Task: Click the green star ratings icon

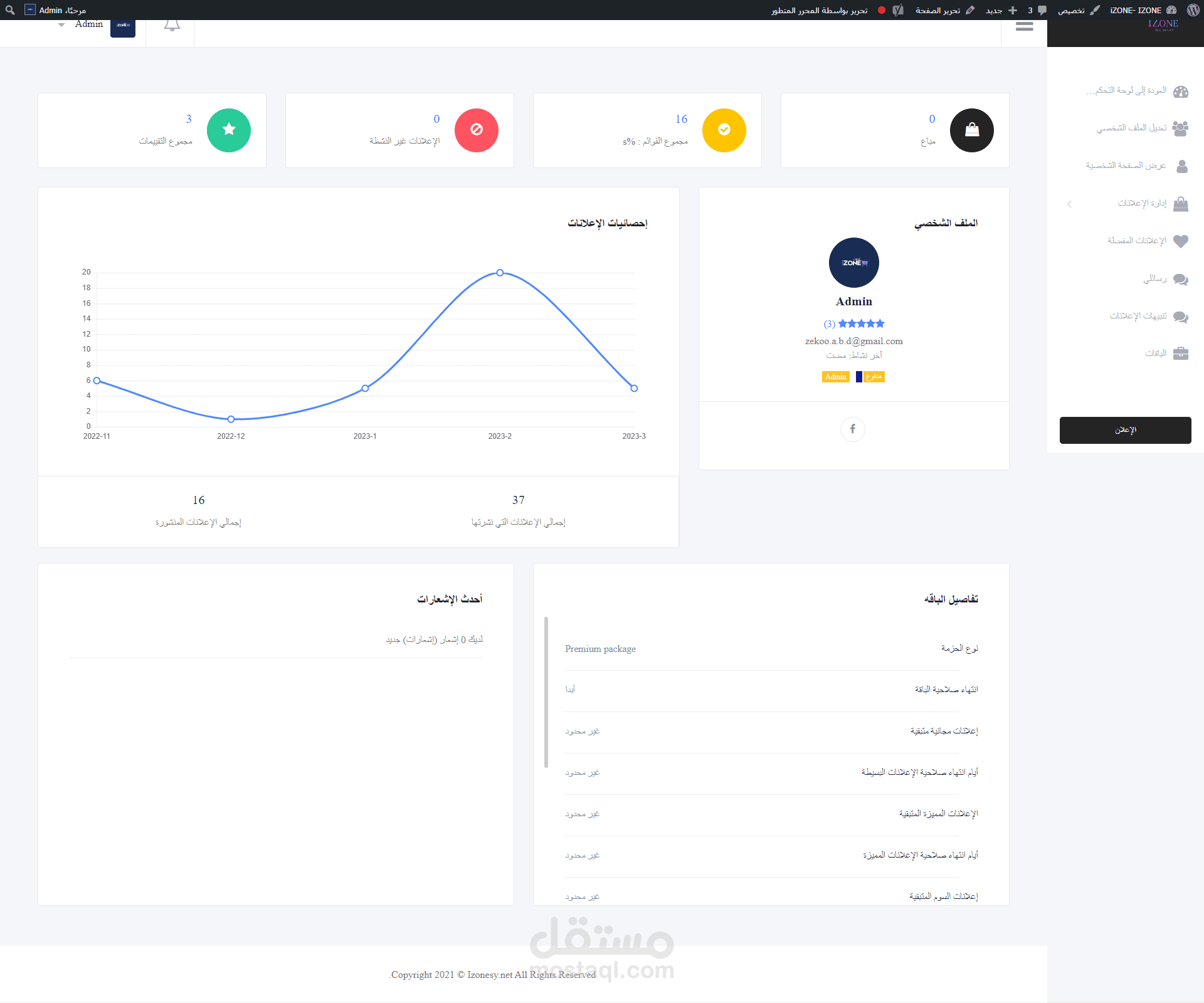Action: (229, 130)
